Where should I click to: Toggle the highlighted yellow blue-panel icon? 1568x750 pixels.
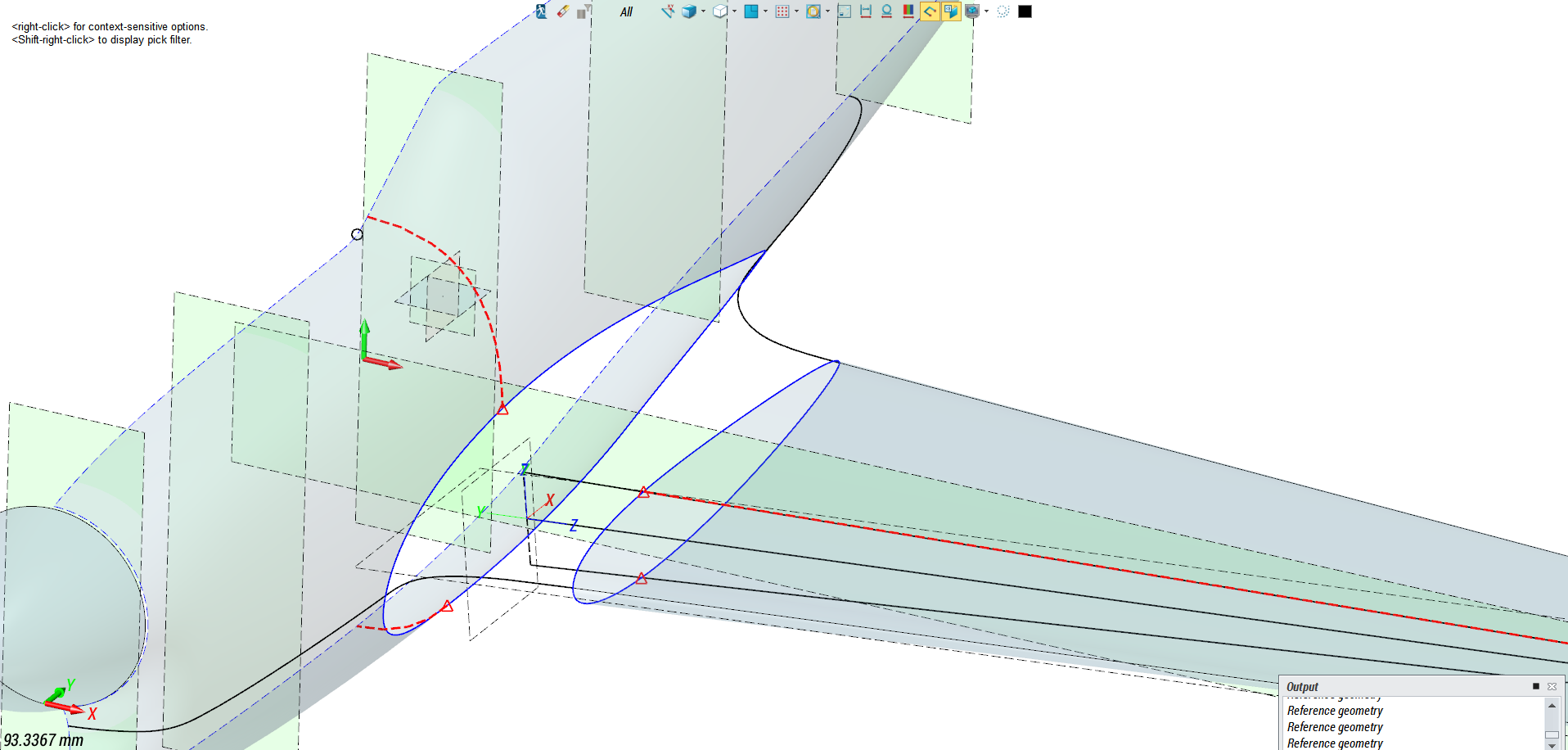(950, 11)
